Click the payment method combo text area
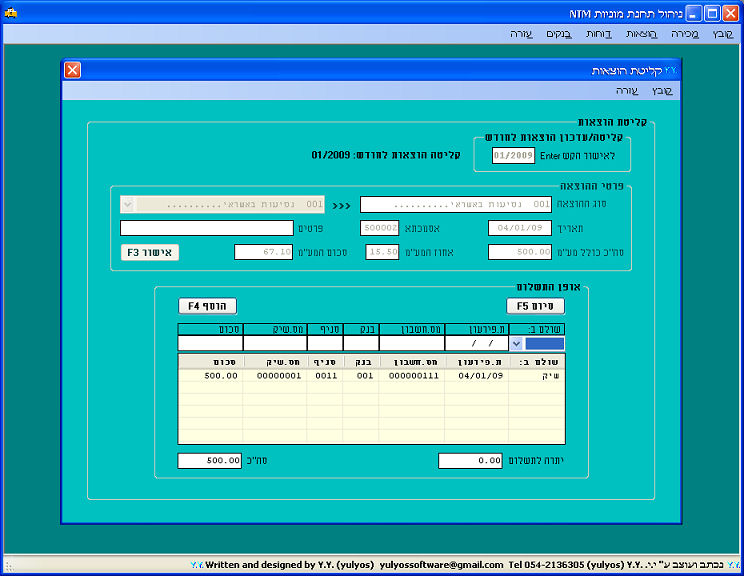 [x=544, y=343]
